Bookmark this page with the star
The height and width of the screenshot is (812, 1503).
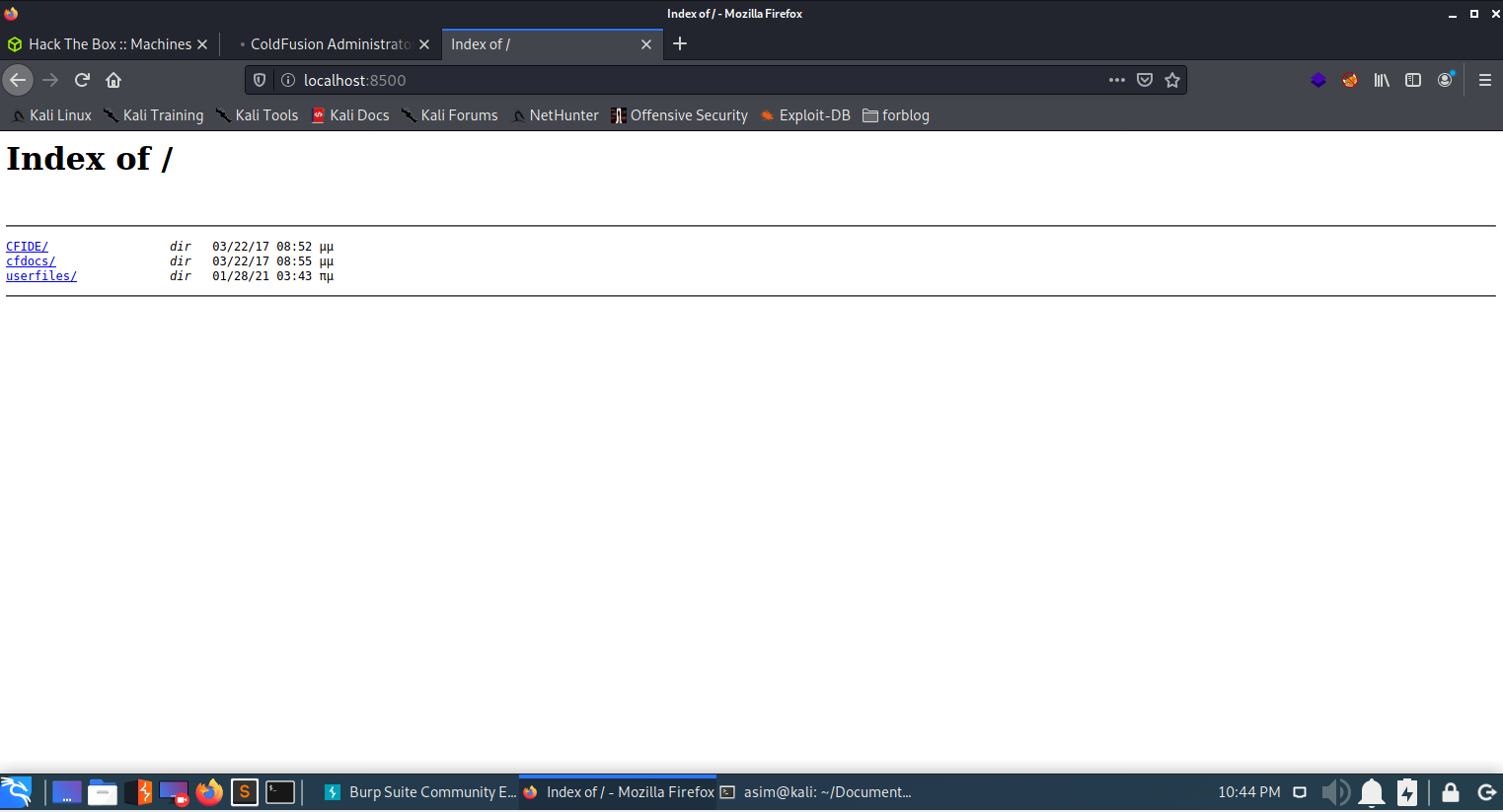[1172, 80]
